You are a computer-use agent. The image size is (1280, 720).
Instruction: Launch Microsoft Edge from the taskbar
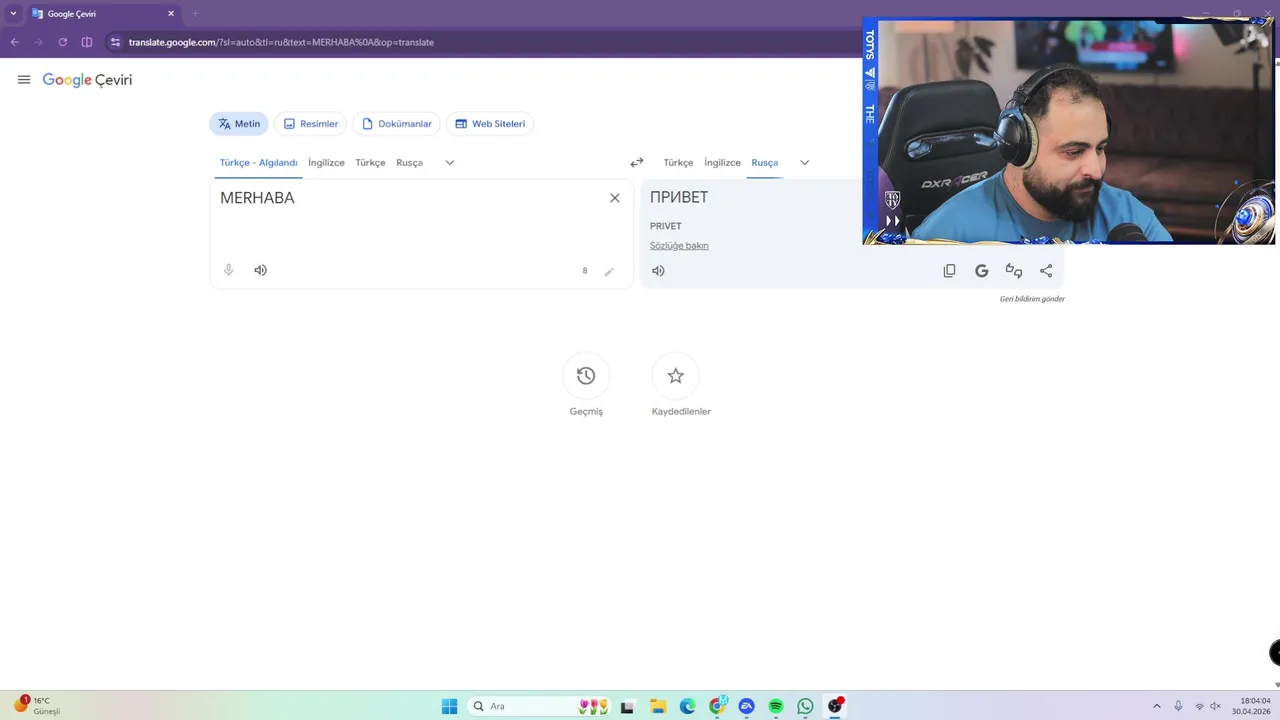coord(687,706)
